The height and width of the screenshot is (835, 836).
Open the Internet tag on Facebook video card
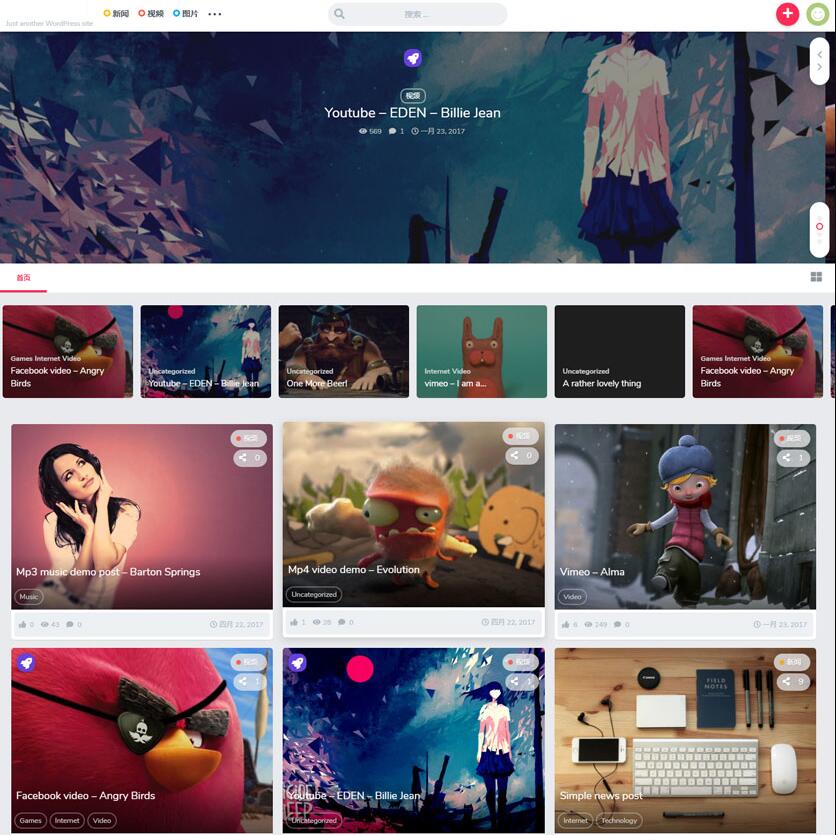[x=67, y=821]
